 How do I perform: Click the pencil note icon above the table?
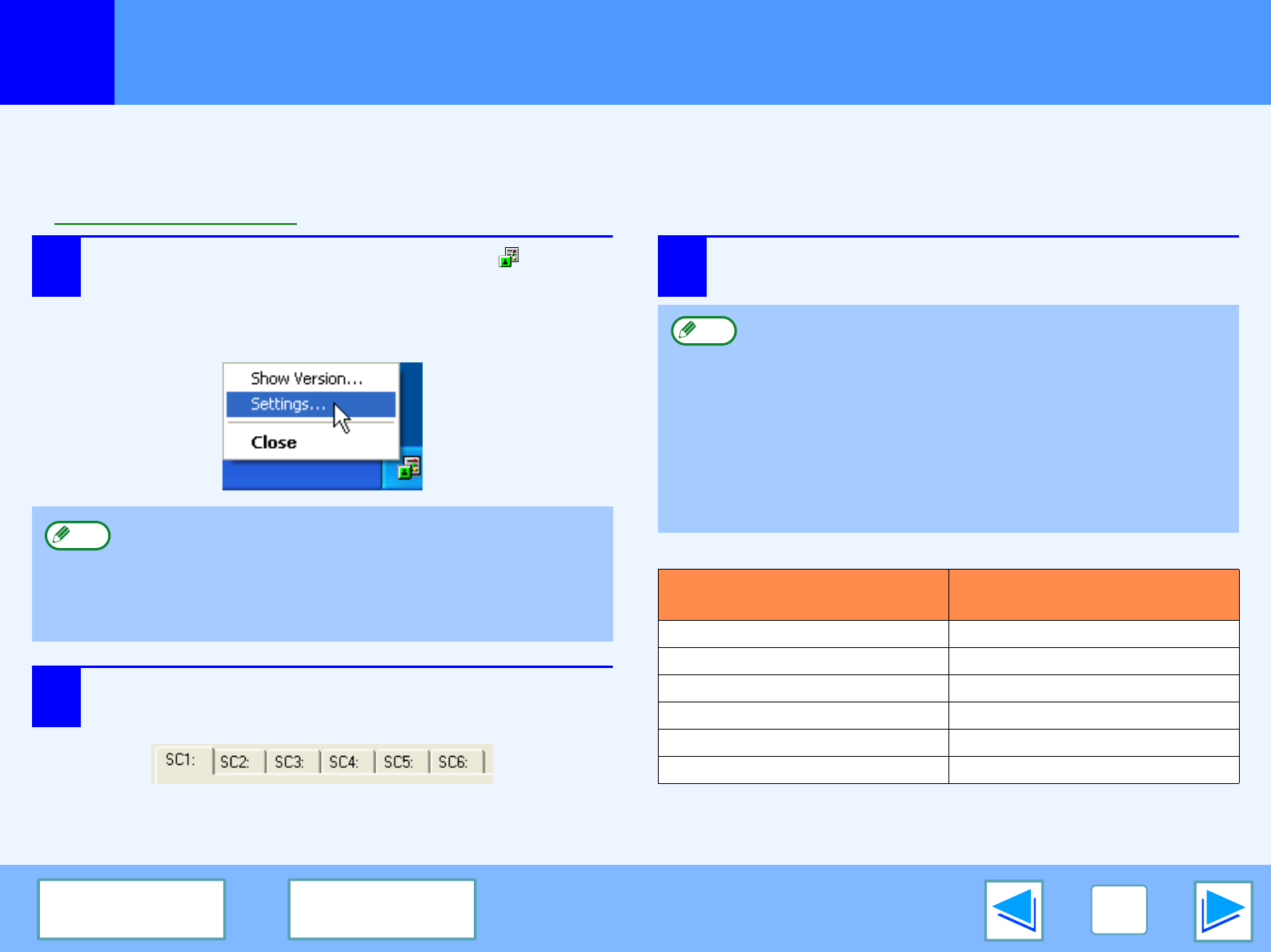click(704, 330)
